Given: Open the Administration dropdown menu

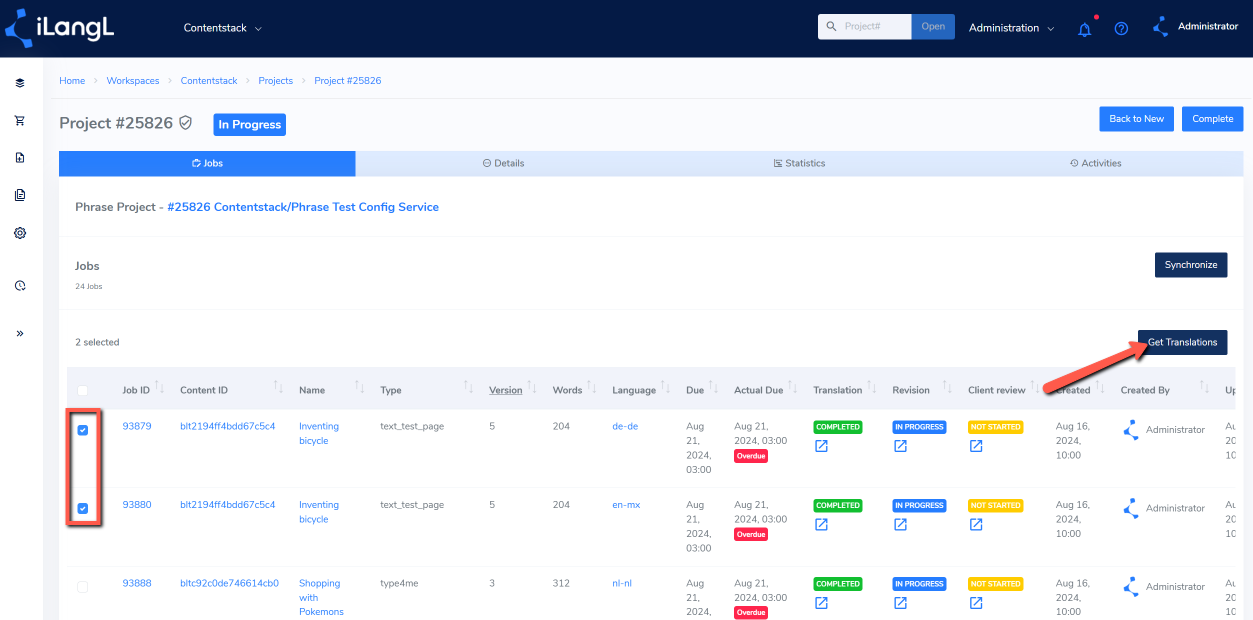Looking at the screenshot, I should [1012, 28].
